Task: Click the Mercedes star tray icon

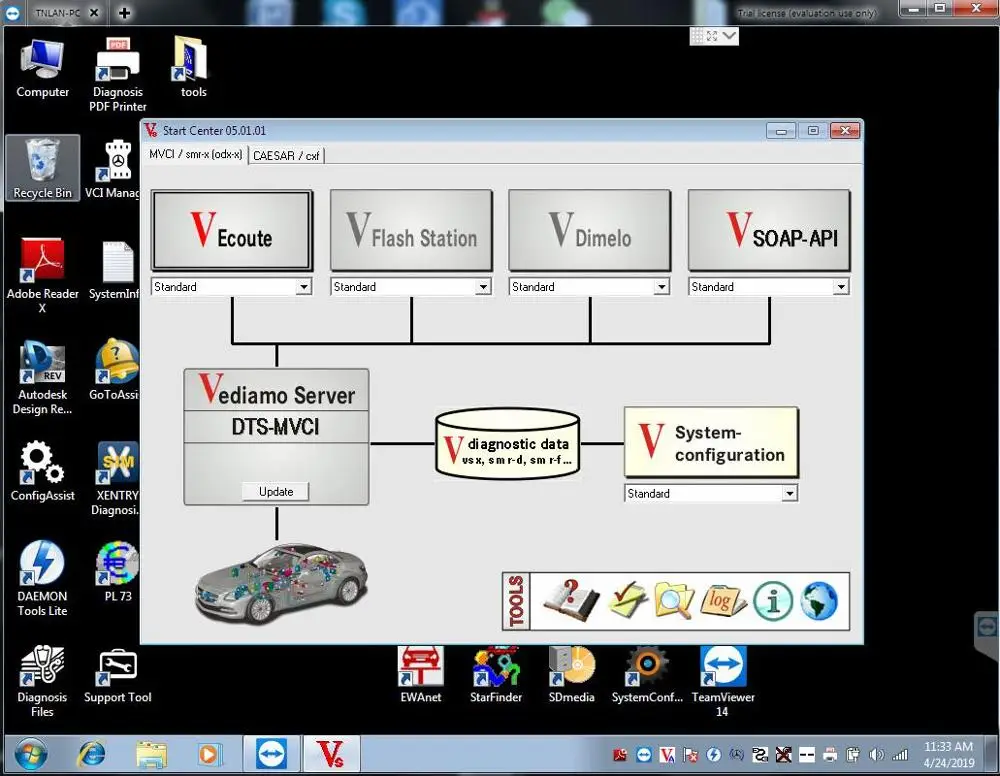Action: click(736, 755)
